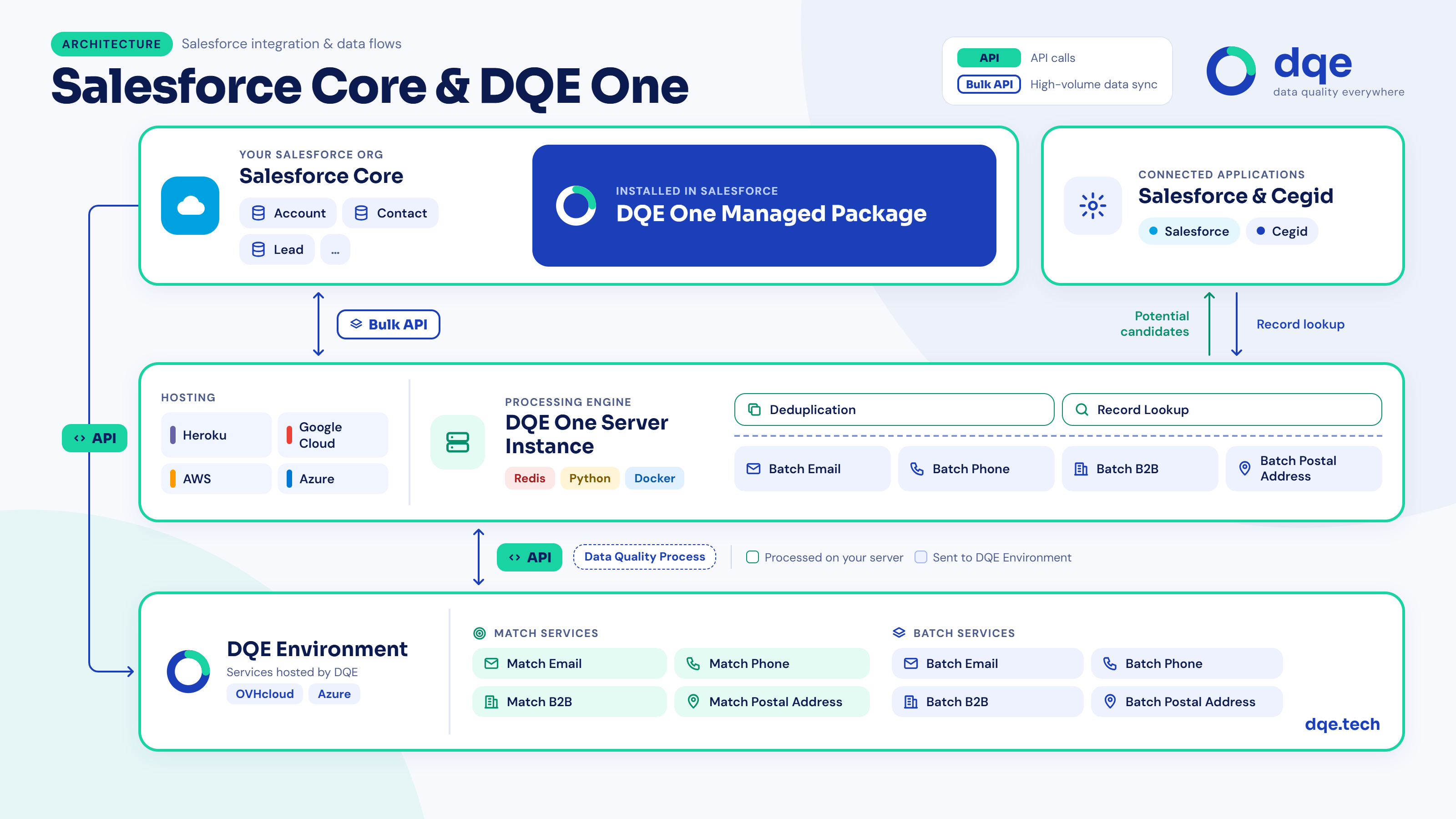Click the Record Lookup magnifier icon
The width and height of the screenshot is (1456, 819).
pos(1082,409)
